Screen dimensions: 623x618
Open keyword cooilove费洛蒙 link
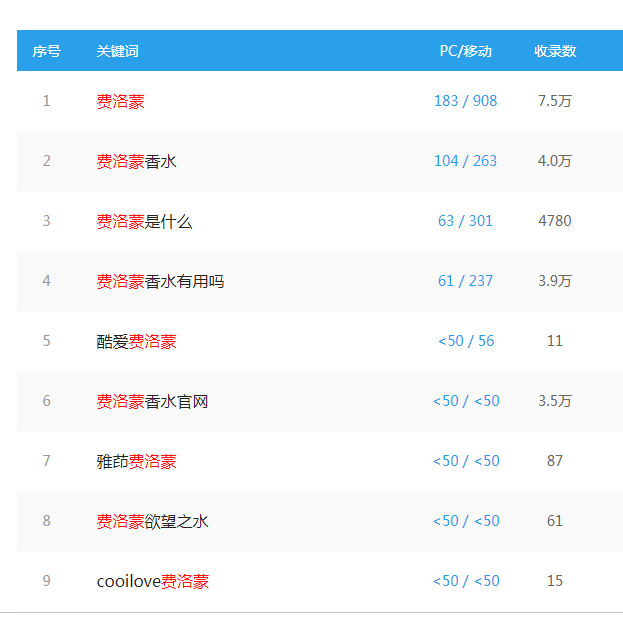[153, 581]
